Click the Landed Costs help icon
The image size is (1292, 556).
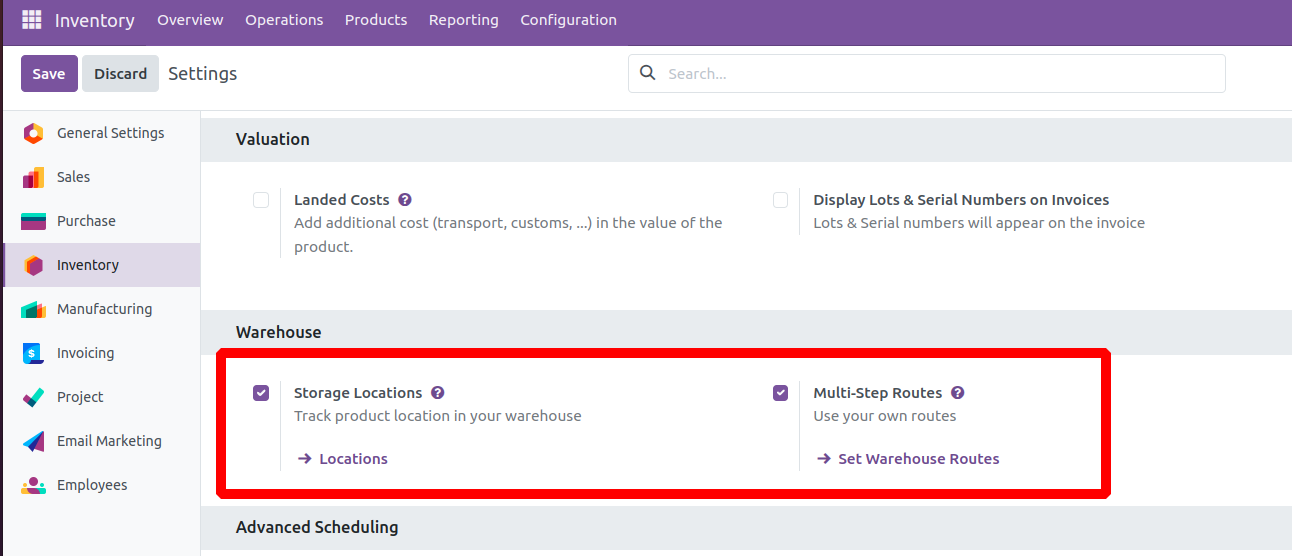(x=405, y=200)
